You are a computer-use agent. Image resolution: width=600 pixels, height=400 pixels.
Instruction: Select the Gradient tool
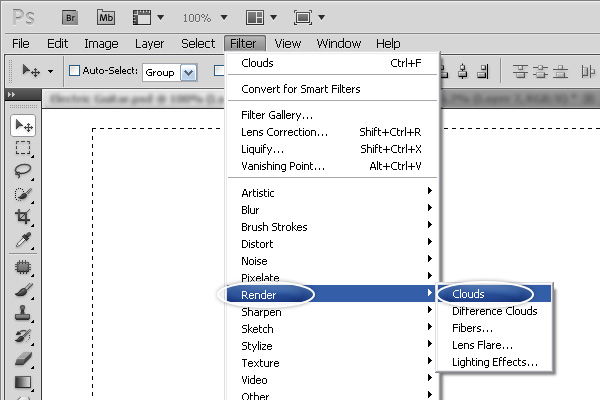click(x=23, y=382)
